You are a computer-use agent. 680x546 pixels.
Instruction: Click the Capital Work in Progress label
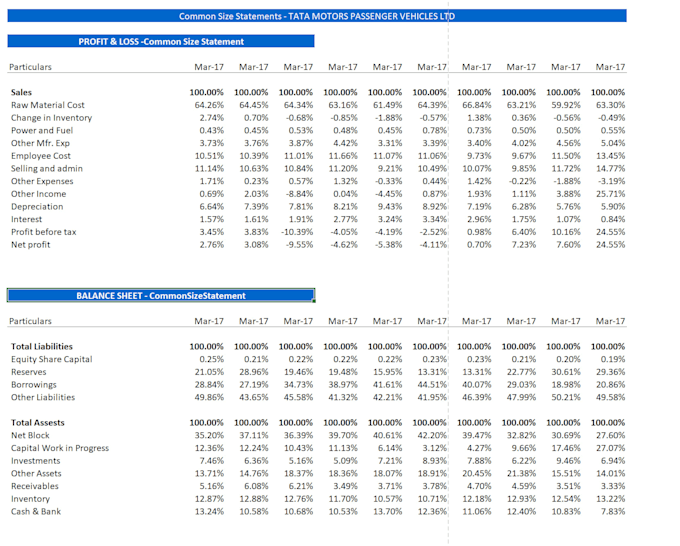click(60, 448)
